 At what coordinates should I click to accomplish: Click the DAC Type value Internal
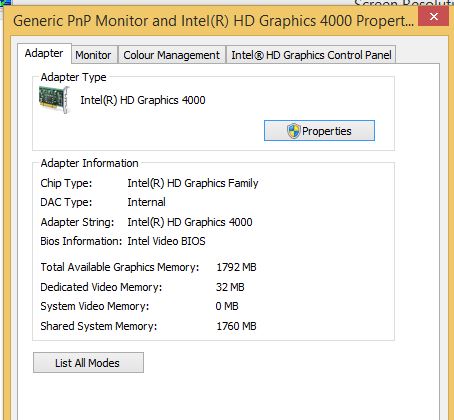point(146,202)
